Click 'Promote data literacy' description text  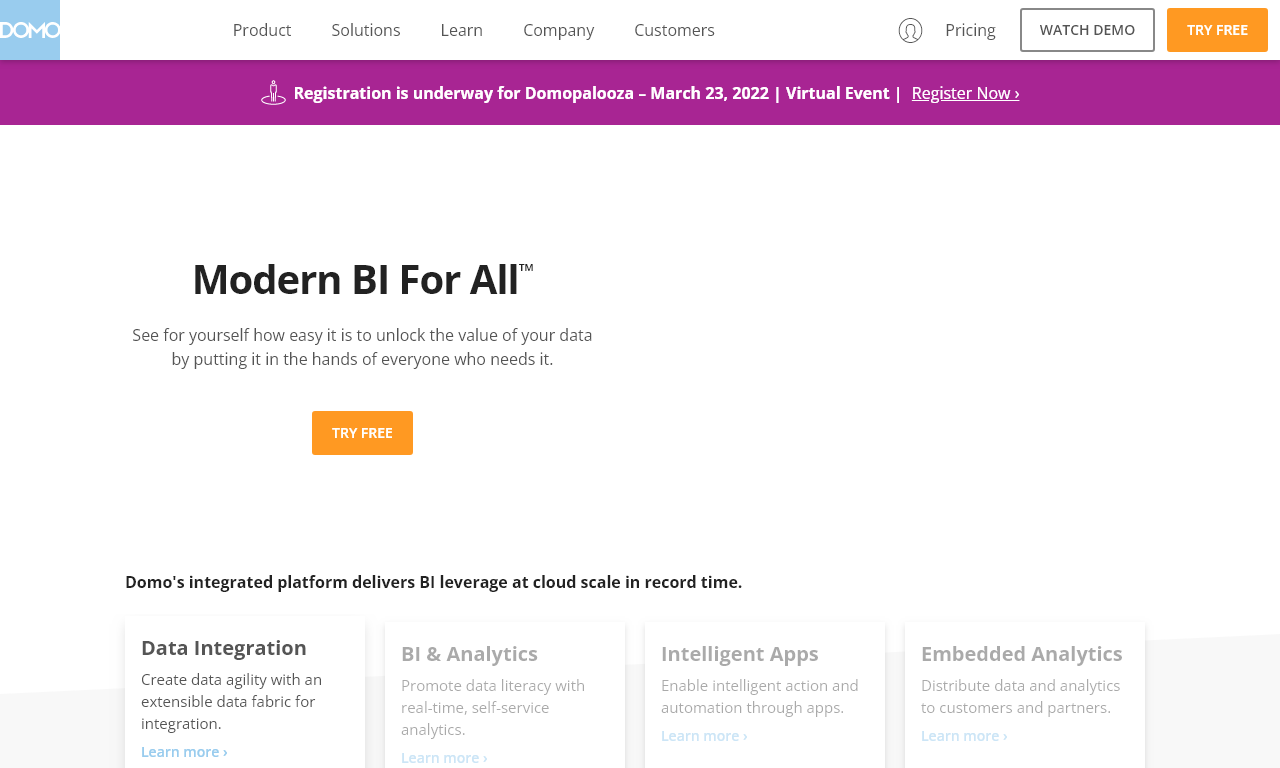(x=493, y=707)
